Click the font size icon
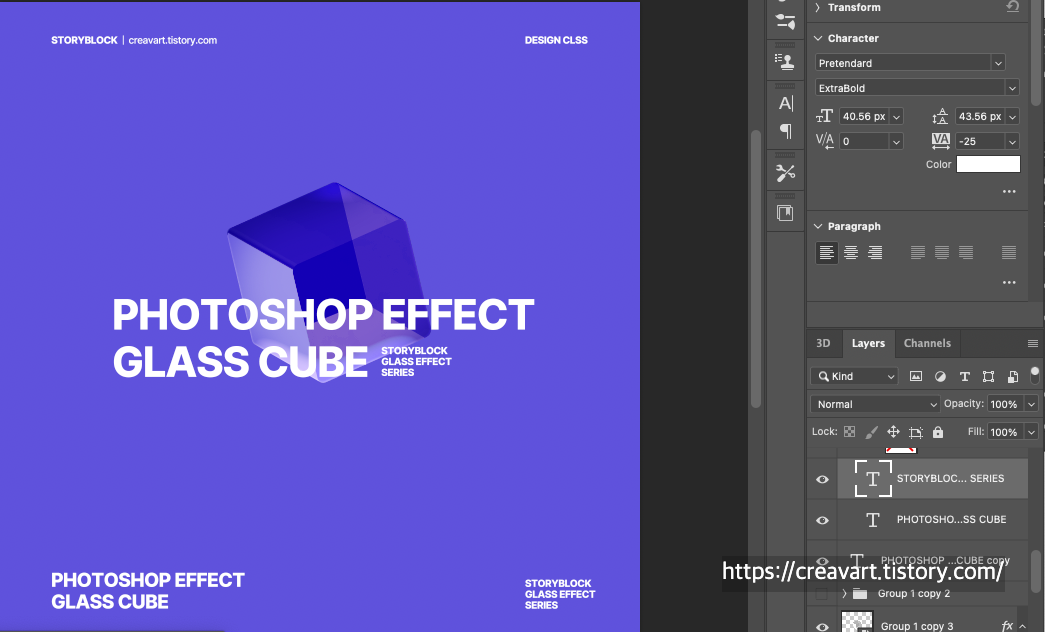 [x=824, y=116]
